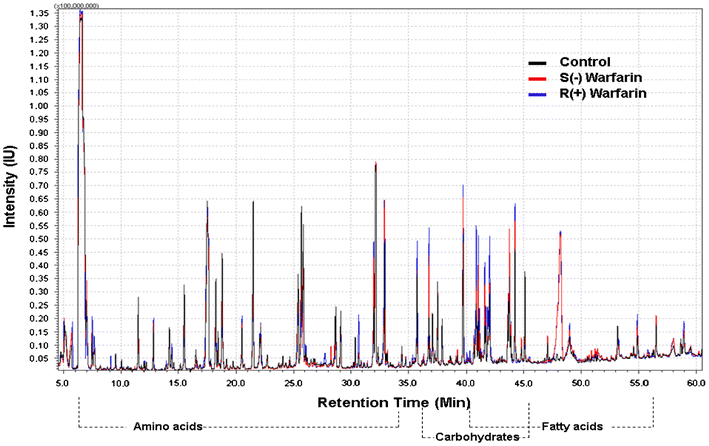Screen dimensions: 709x446
Task: Click the x-axis tick label 30.0
Action: click(350, 383)
